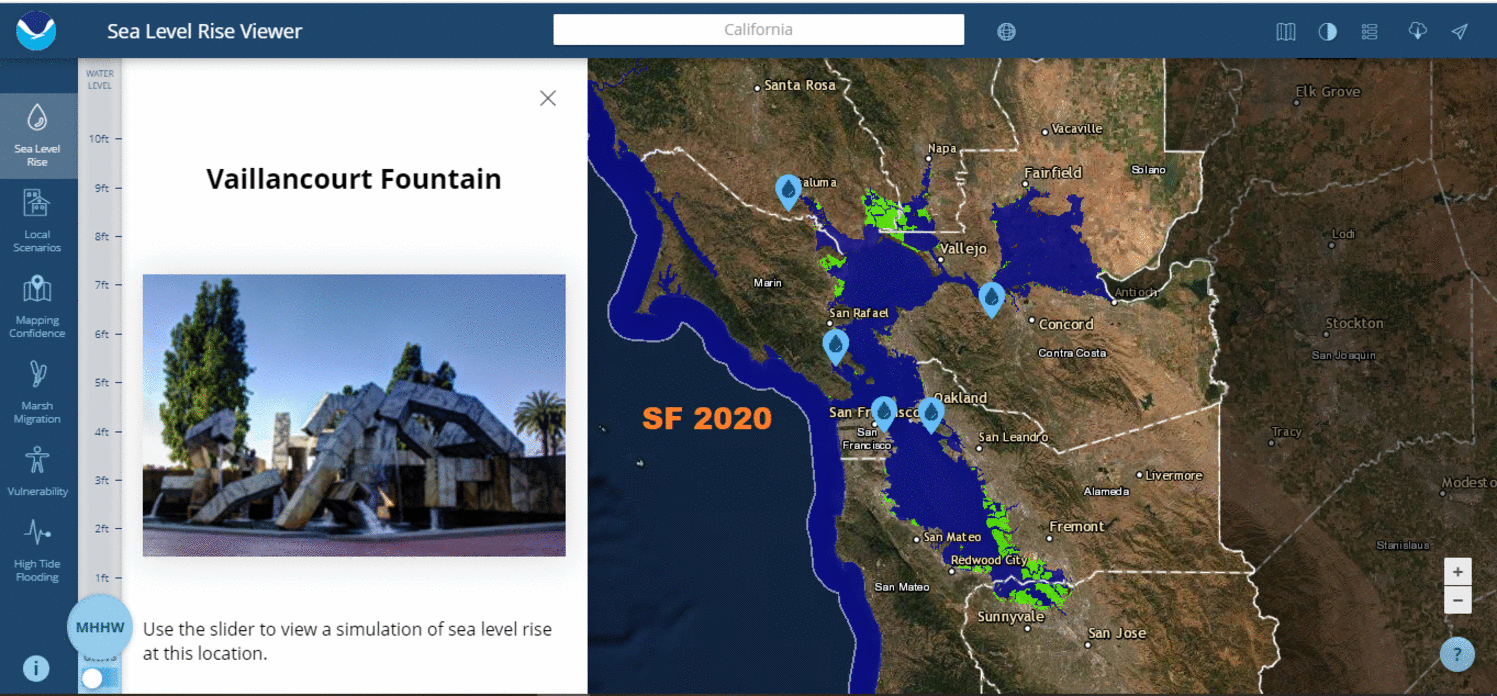Viewport: 1497px width, 696px height.
Task: Click the California search input field
Action: (757, 29)
